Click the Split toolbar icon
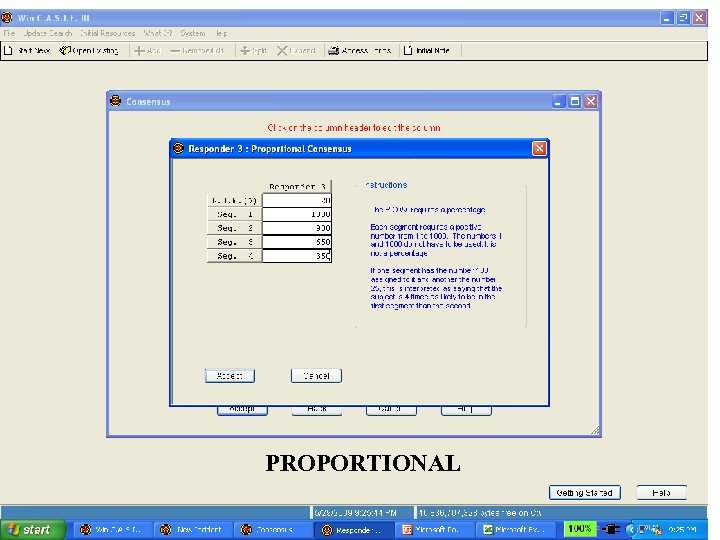This screenshot has width=720, height=540. (x=245, y=51)
